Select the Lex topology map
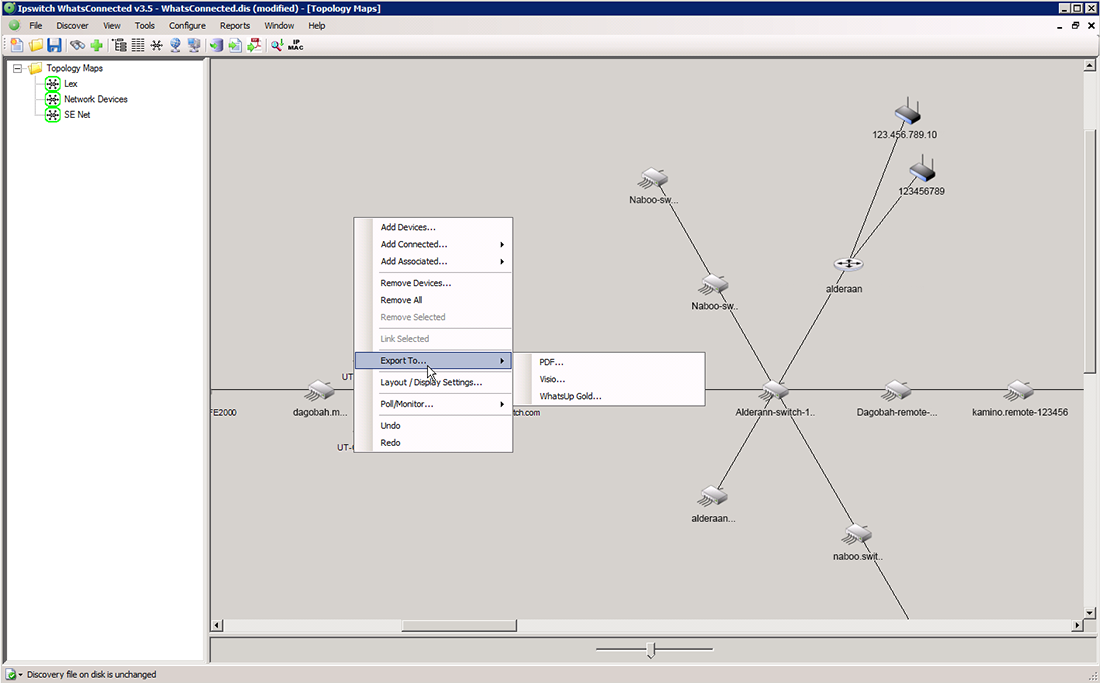The width and height of the screenshot is (1100, 683). tap(70, 84)
